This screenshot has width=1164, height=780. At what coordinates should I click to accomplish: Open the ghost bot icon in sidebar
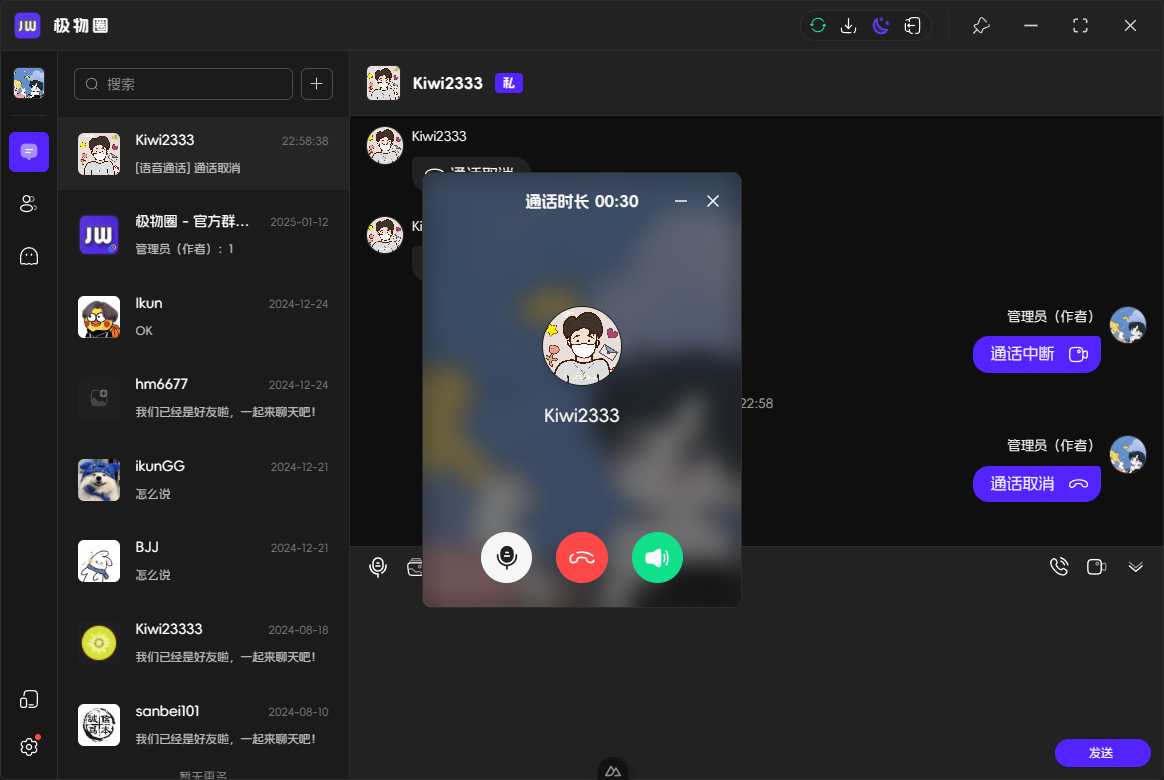coord(29,256)
